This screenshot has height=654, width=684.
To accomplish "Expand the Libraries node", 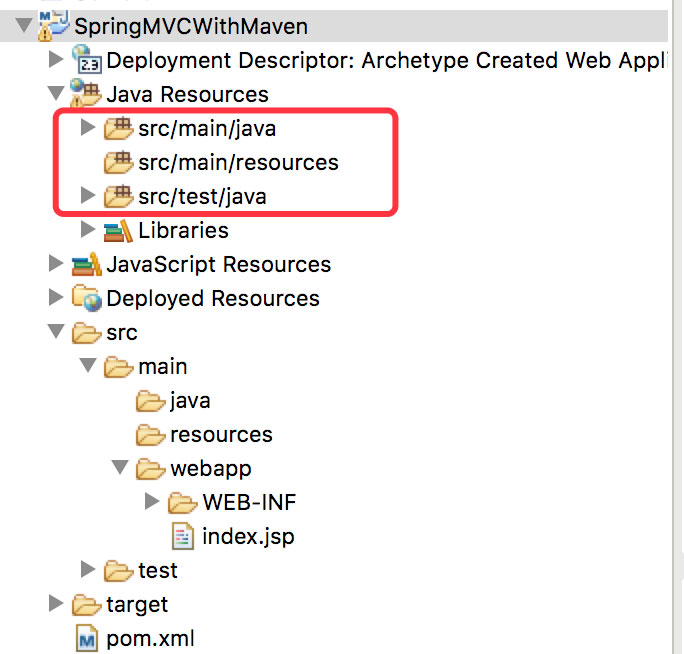I will tap(88, 229).
